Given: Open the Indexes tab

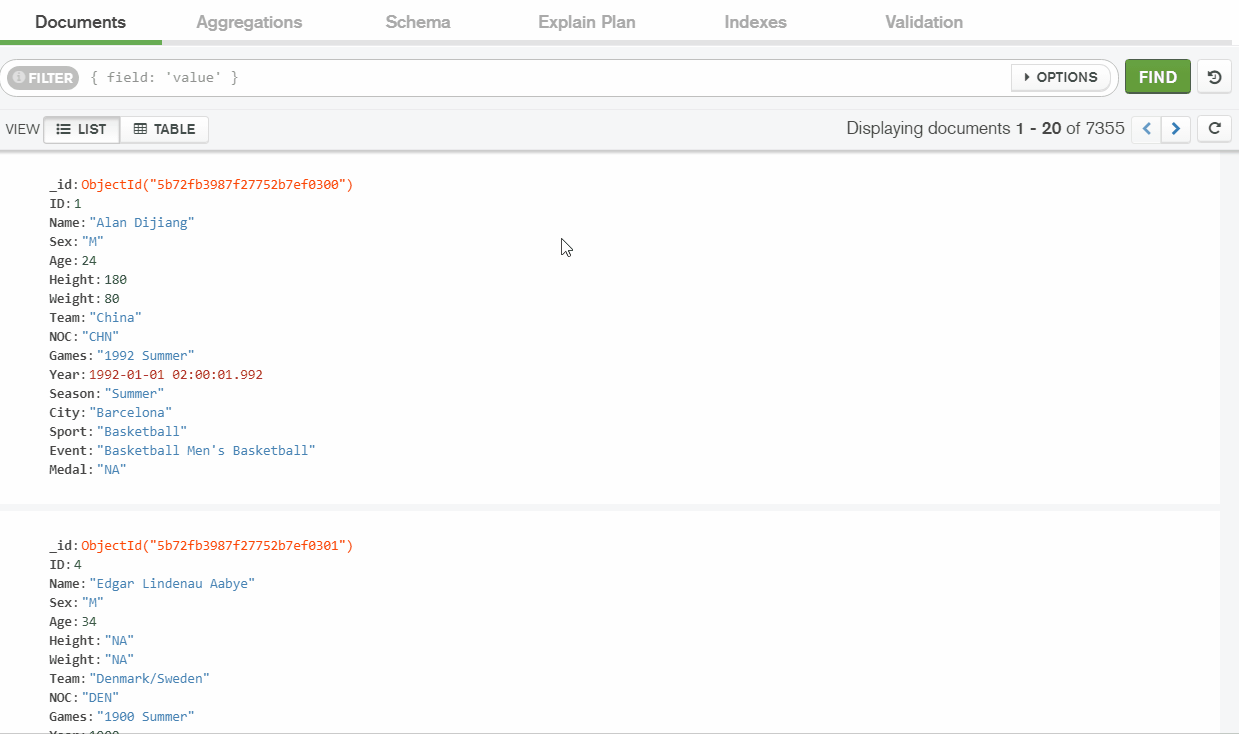Looking at the screenshot, I should (755, 22).
